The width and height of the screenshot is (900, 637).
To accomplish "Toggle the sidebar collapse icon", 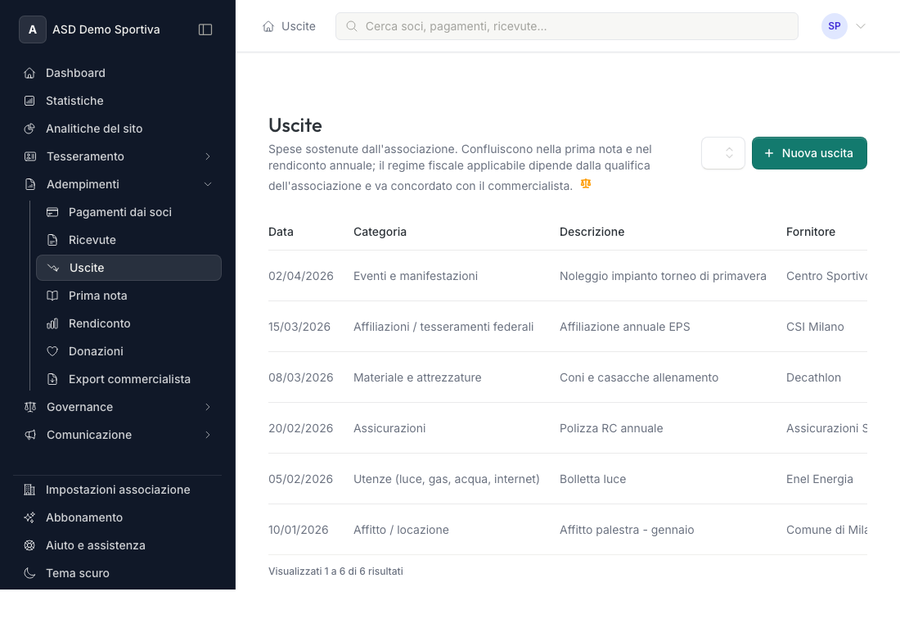I will [x=205, y=30].
